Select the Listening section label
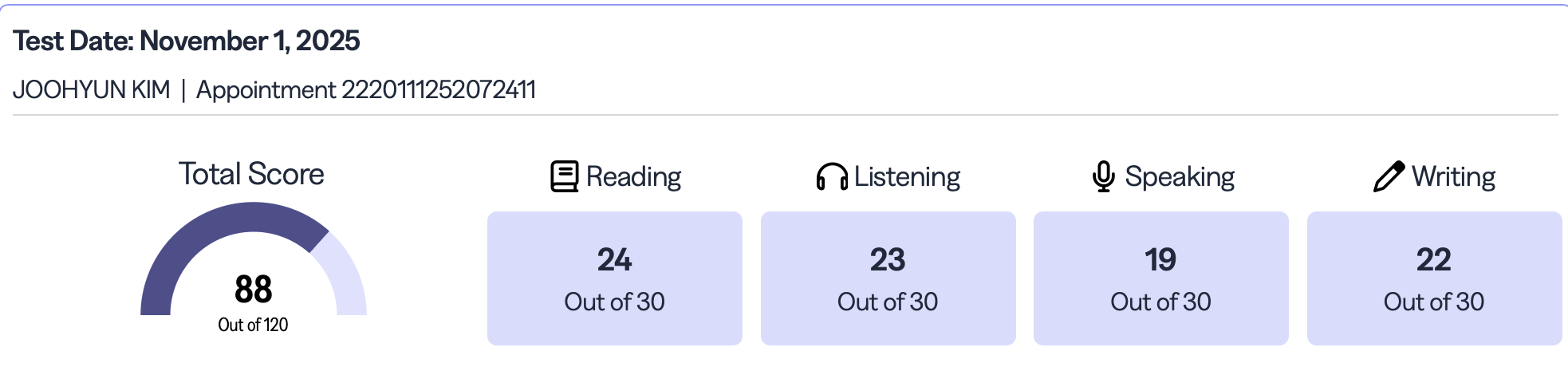This screenshot has width=1568, height=371. pyautogui.click(x=907, y=176)
